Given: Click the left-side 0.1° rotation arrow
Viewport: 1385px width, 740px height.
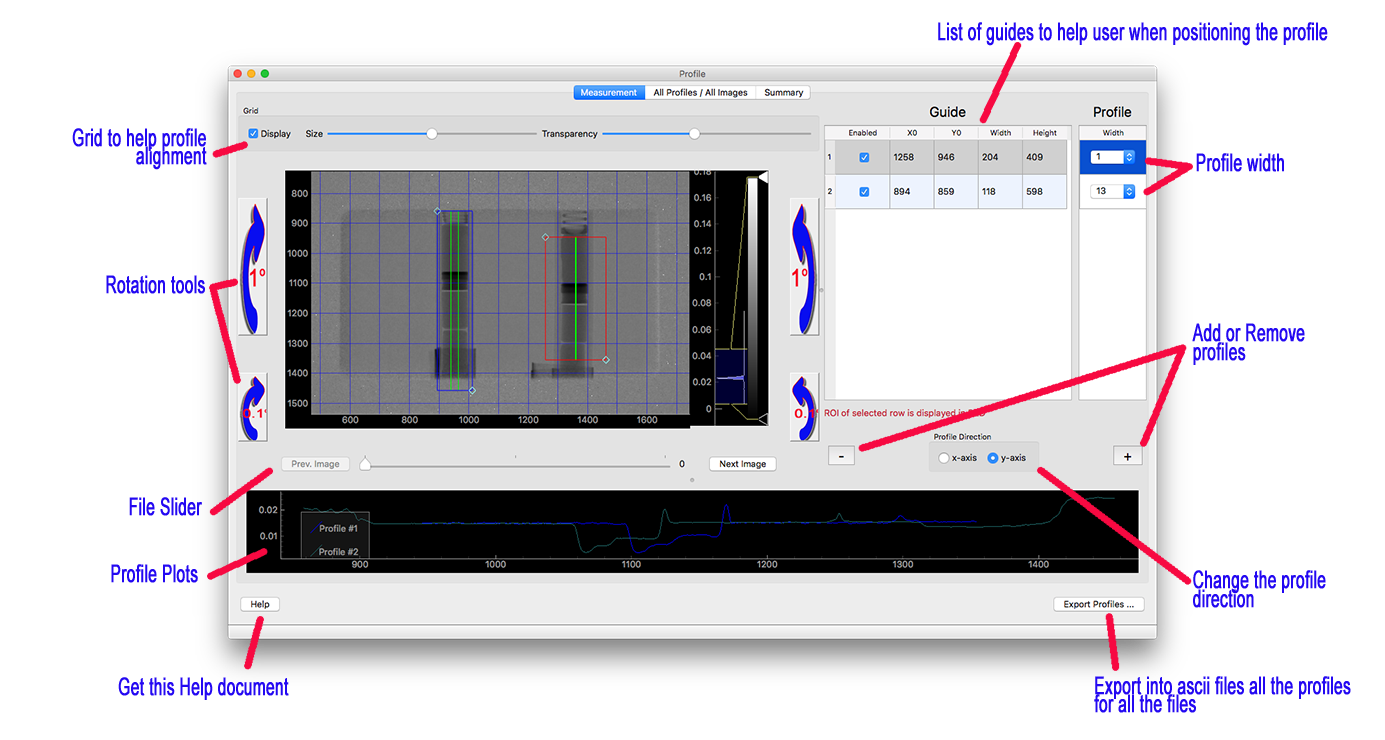Looking at the screenshot, I should click(254, 407).
